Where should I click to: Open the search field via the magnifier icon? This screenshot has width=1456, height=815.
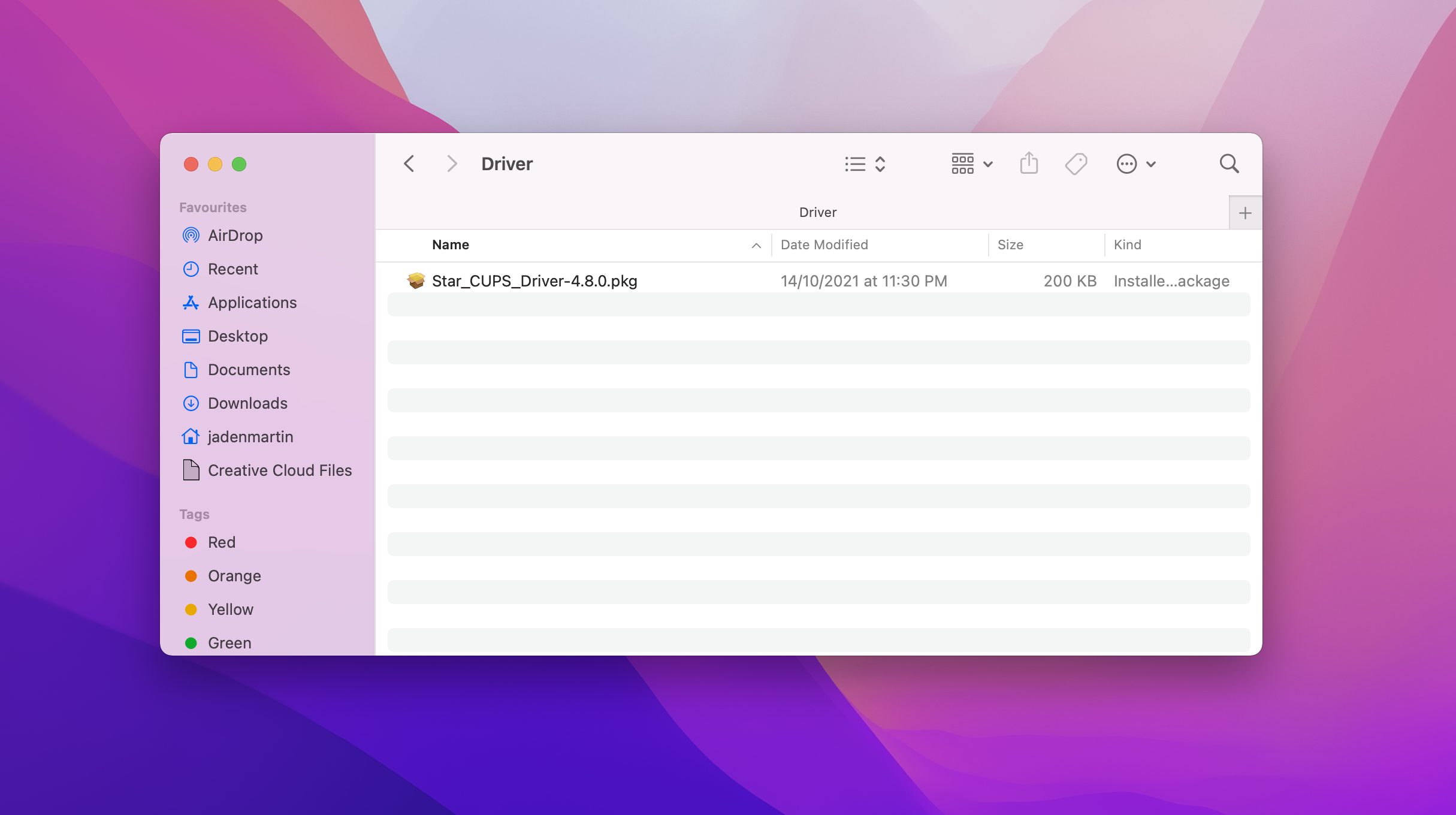coord(1229,163)
